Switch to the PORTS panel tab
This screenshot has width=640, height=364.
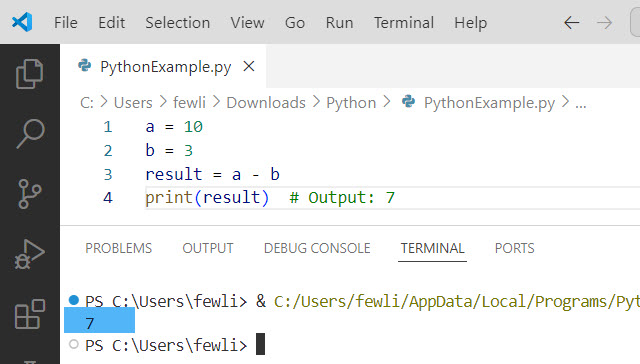pyautogui.click(x=514, y=248)
